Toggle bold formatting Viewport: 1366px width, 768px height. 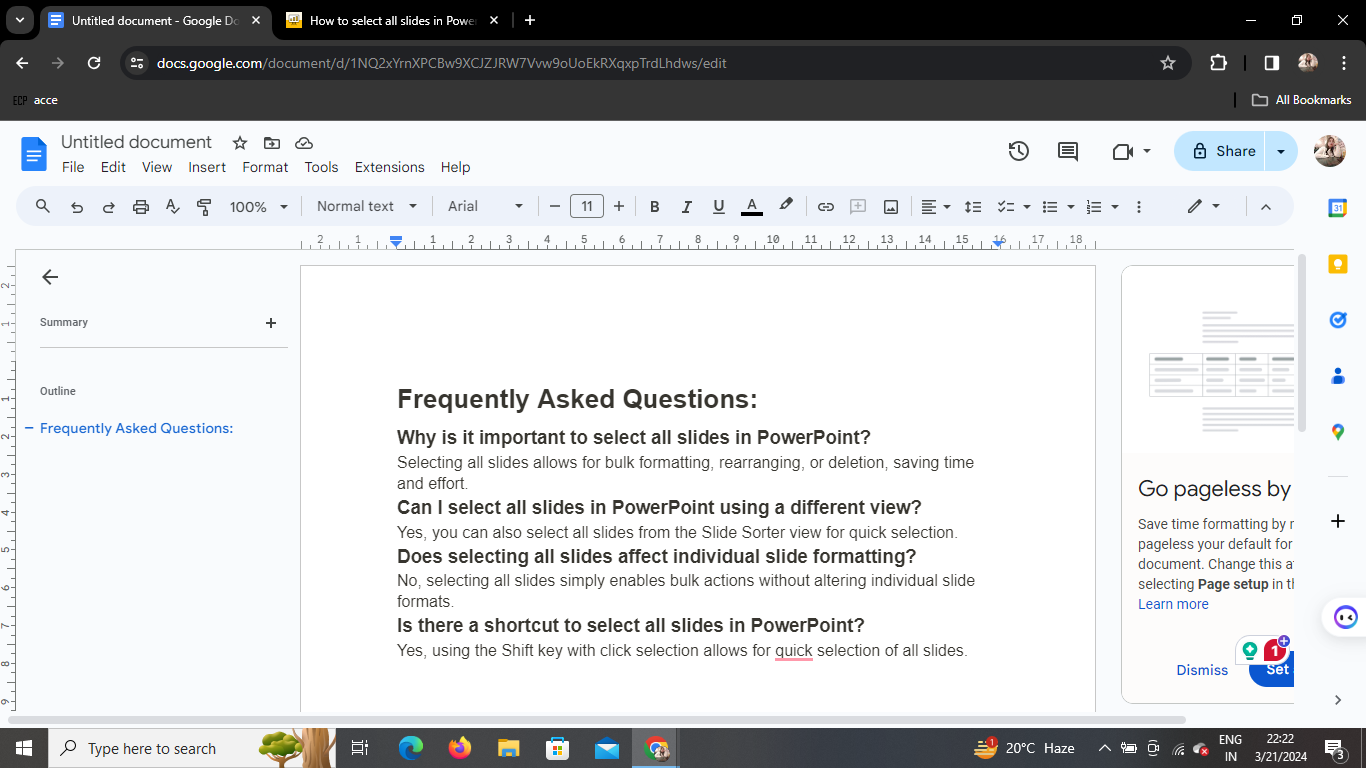655,207
